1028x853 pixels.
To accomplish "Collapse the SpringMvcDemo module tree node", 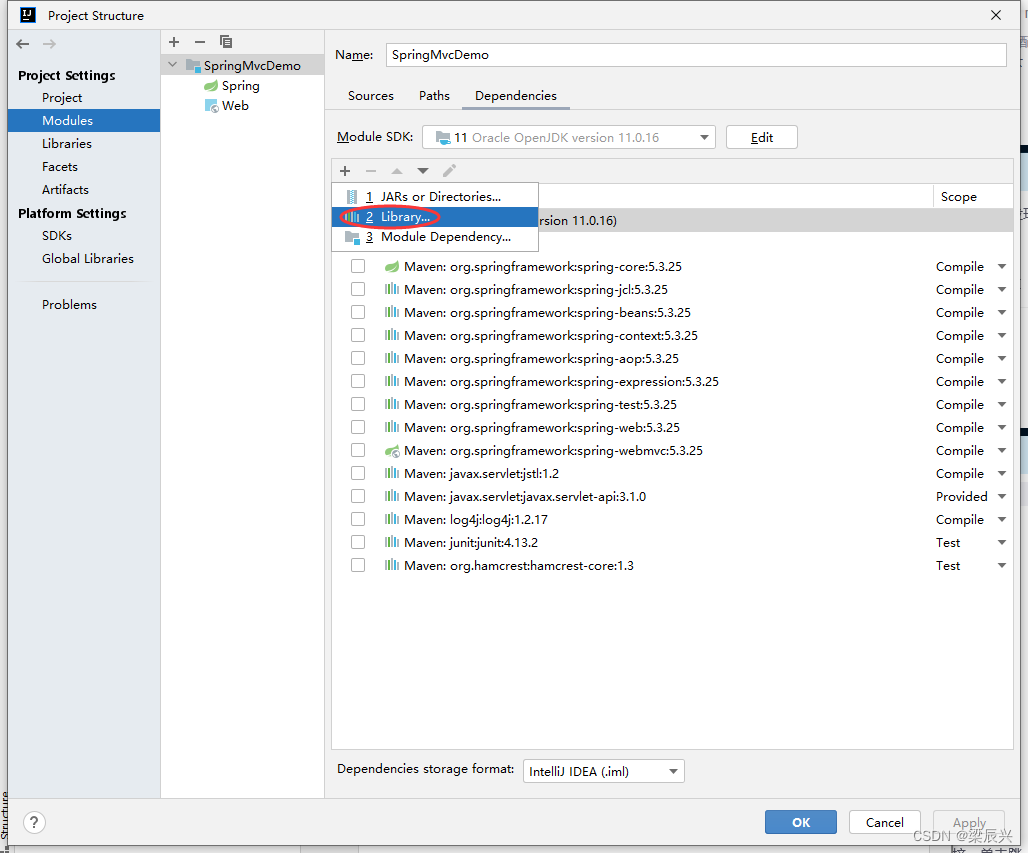I will 173,65.
